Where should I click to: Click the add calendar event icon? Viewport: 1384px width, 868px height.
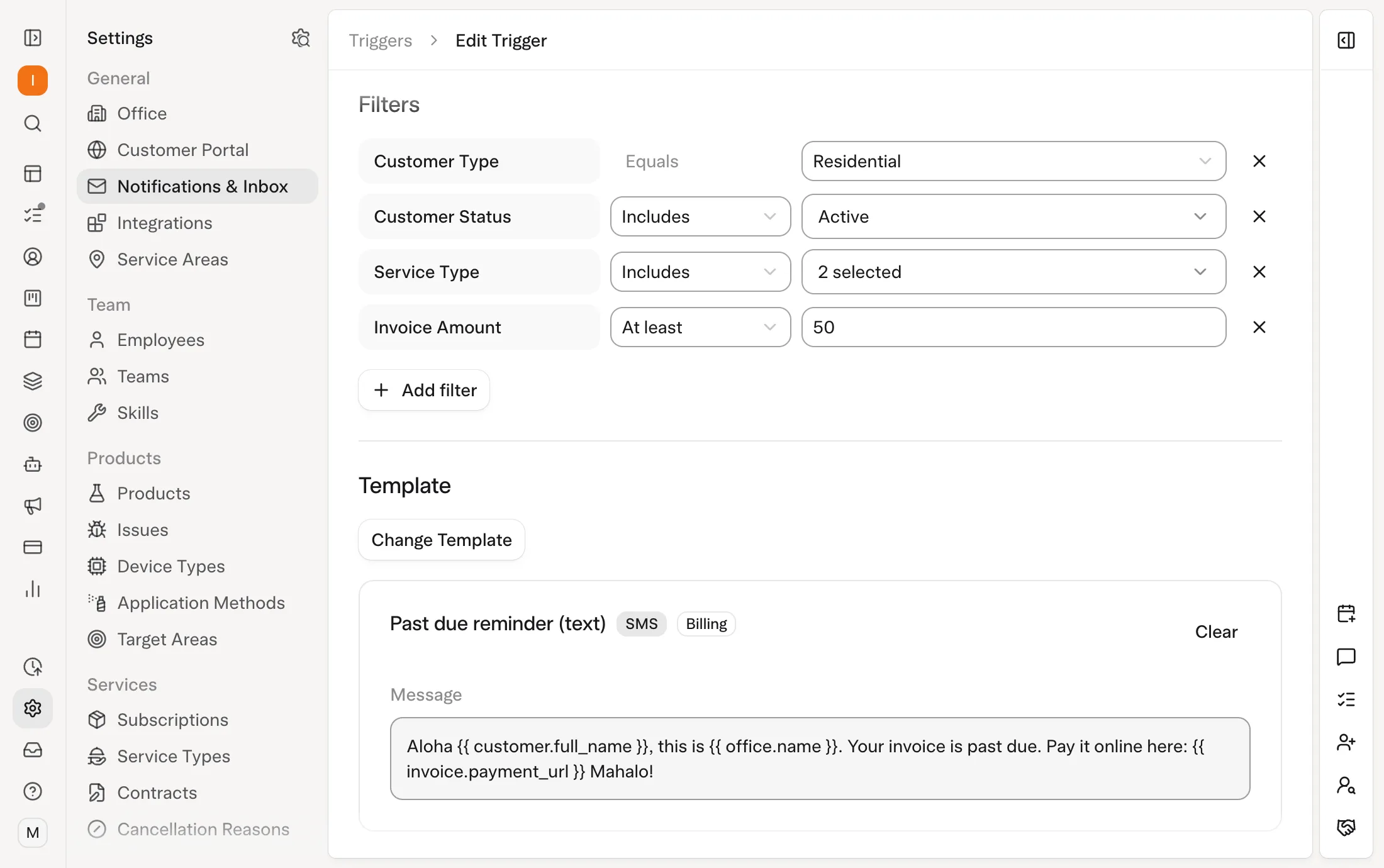tap(1346, 614)
